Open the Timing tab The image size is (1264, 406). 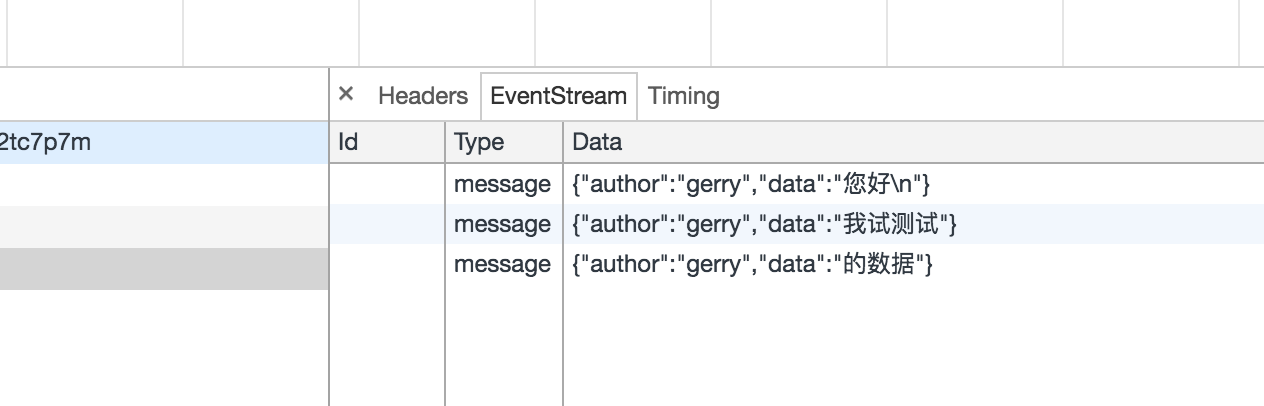click(x=684, y=96)
